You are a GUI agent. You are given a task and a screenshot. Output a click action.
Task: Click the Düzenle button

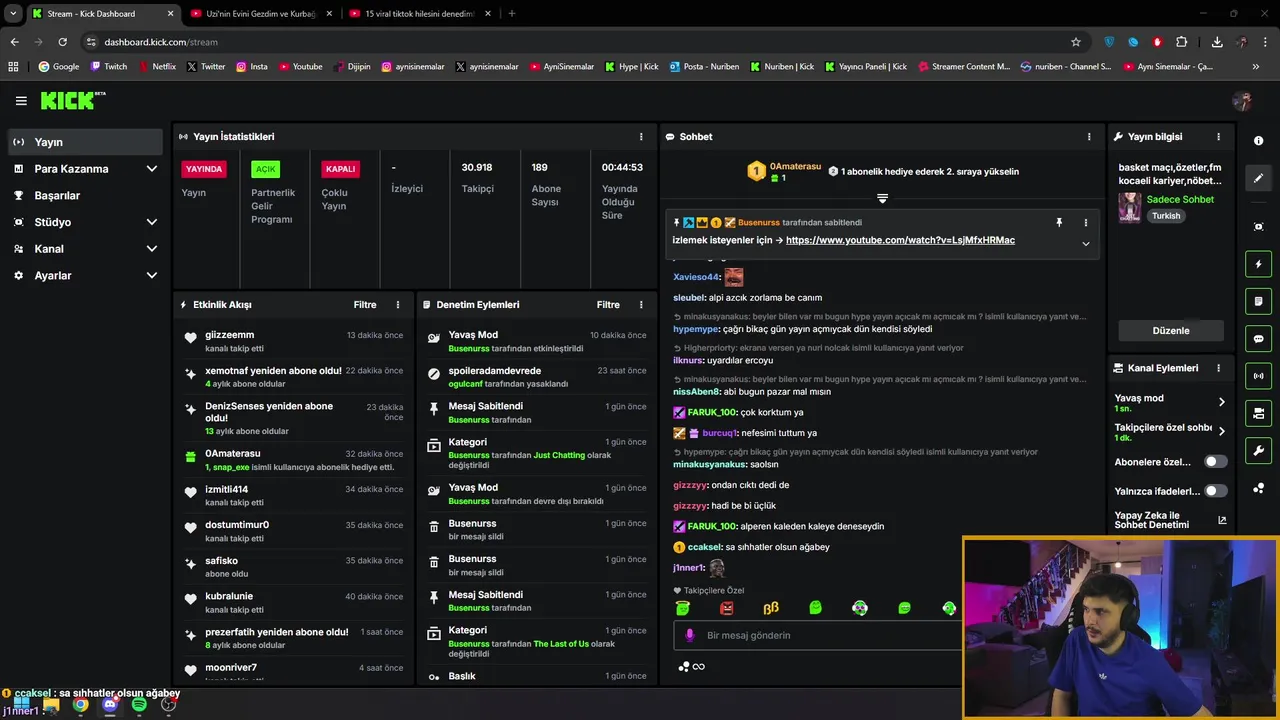[x=1171, y=330]
